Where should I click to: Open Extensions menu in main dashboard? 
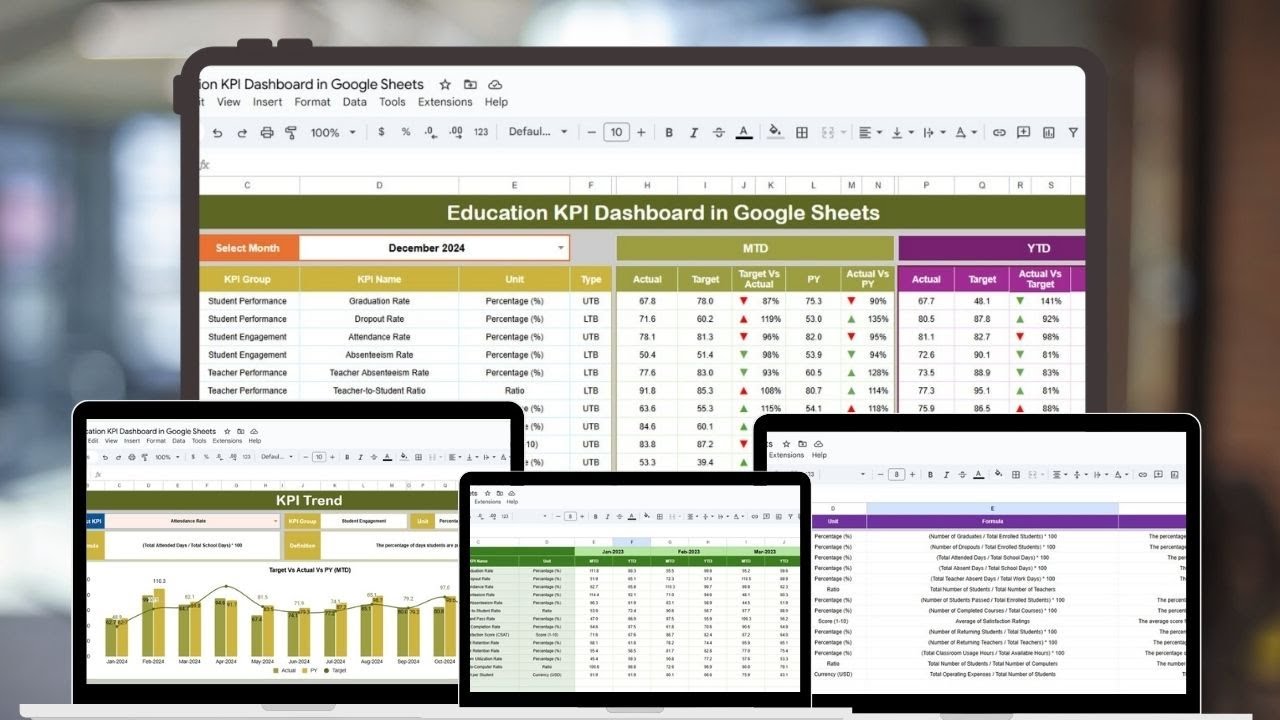[x=445, y=102]
